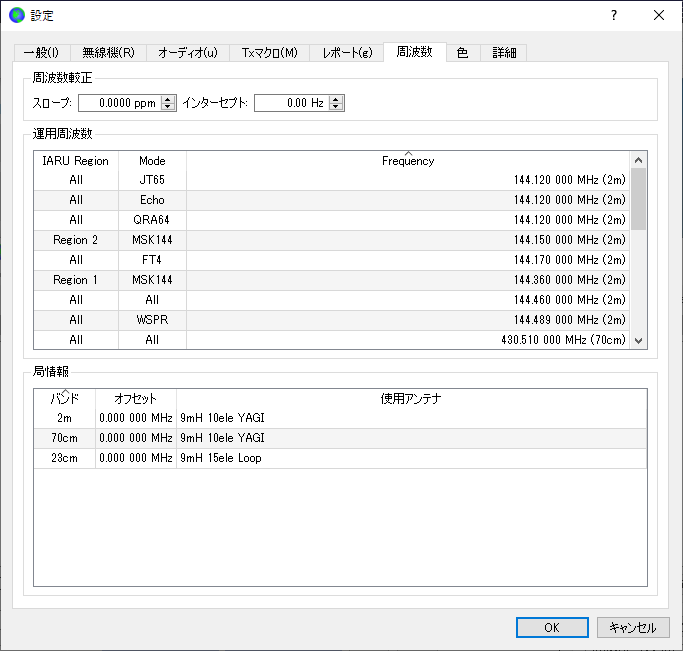This screenshot has height=651, width=683.
Task: Click the frequency list scrollbar thumb
Action: (639, 199)
